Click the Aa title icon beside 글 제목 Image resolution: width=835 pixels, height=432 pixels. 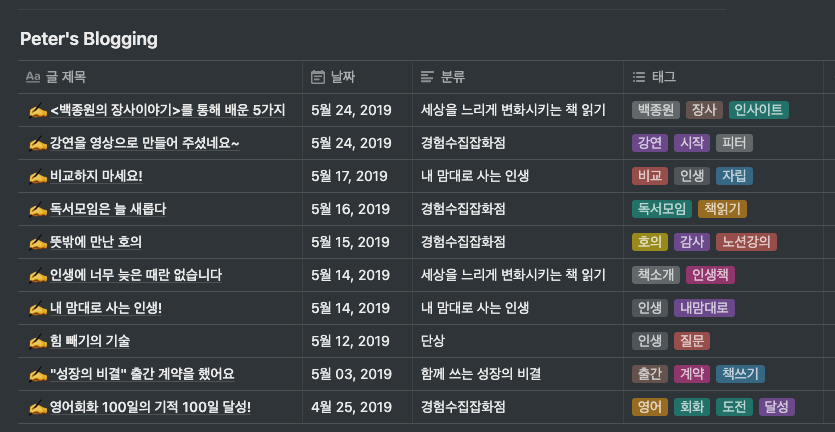coord(33,77)
